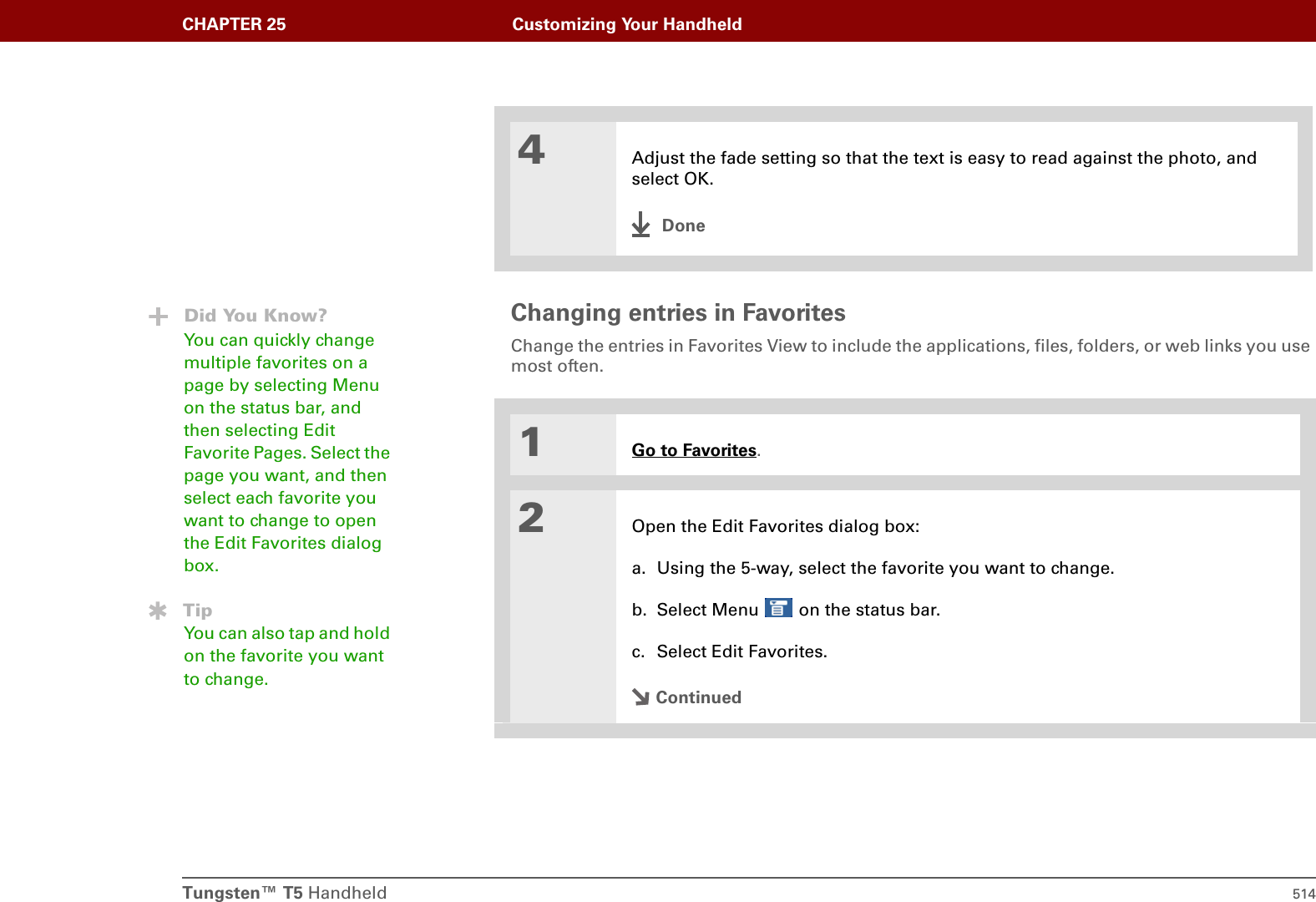This screenshot has height=902, width=1316.
Task: Click the Done down-arrow icon
Action: [x=640, y=225]
